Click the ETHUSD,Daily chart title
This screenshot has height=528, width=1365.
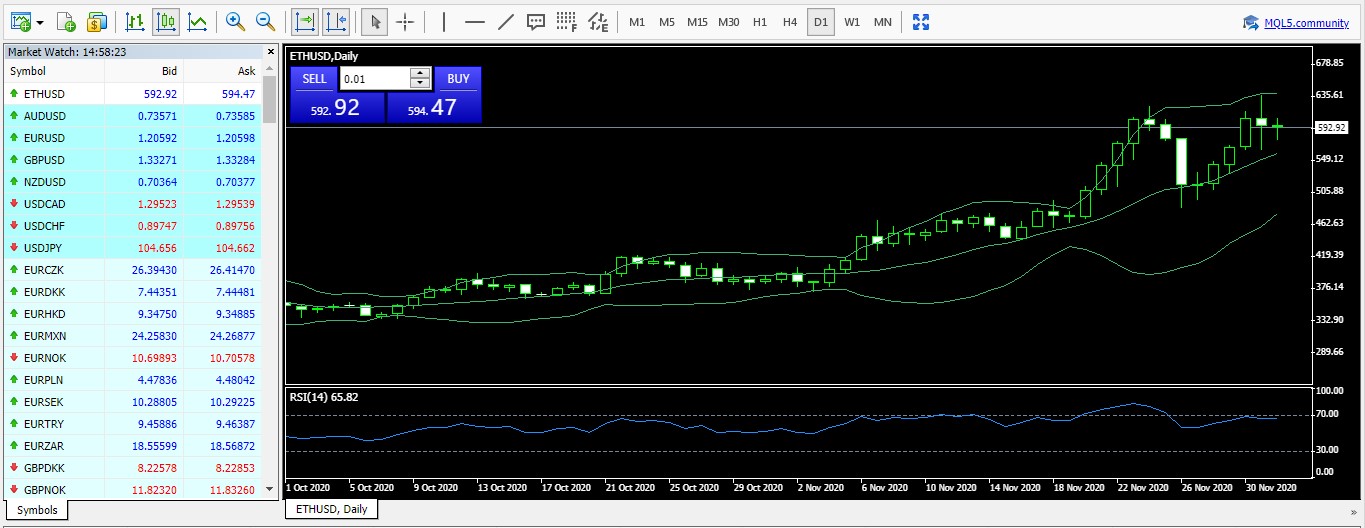323,56
